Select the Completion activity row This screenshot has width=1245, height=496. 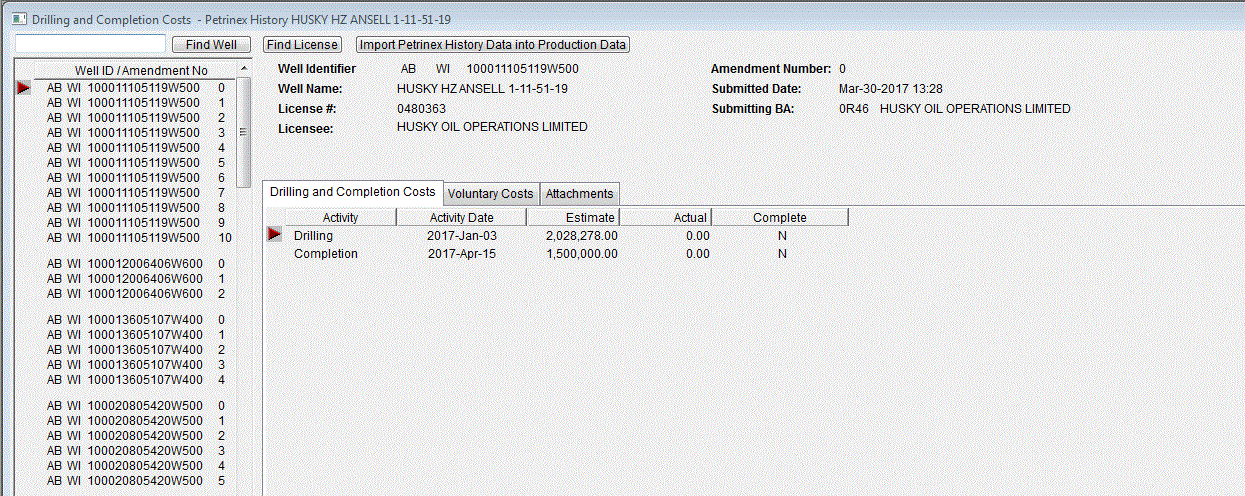tap(326, 254)
